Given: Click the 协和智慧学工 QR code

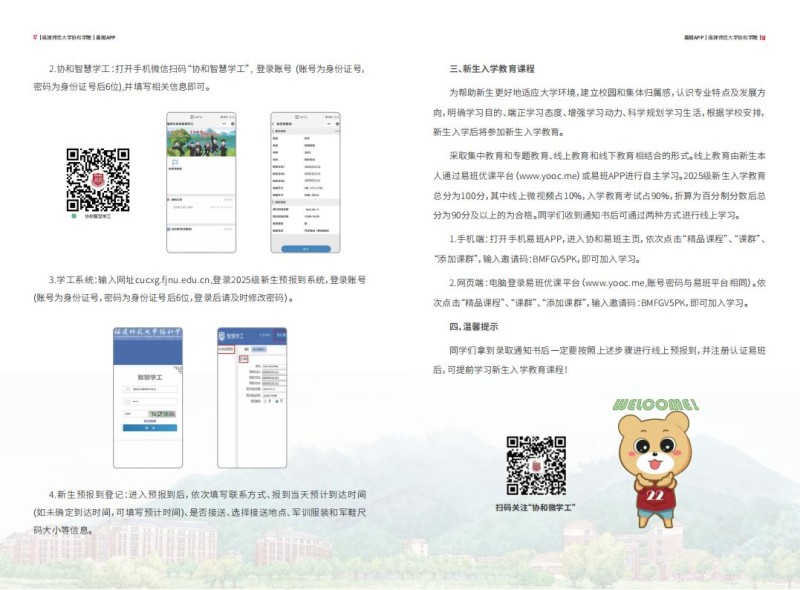Looking at the screenshot, I should pyautogui.click(x=98, y=179).
